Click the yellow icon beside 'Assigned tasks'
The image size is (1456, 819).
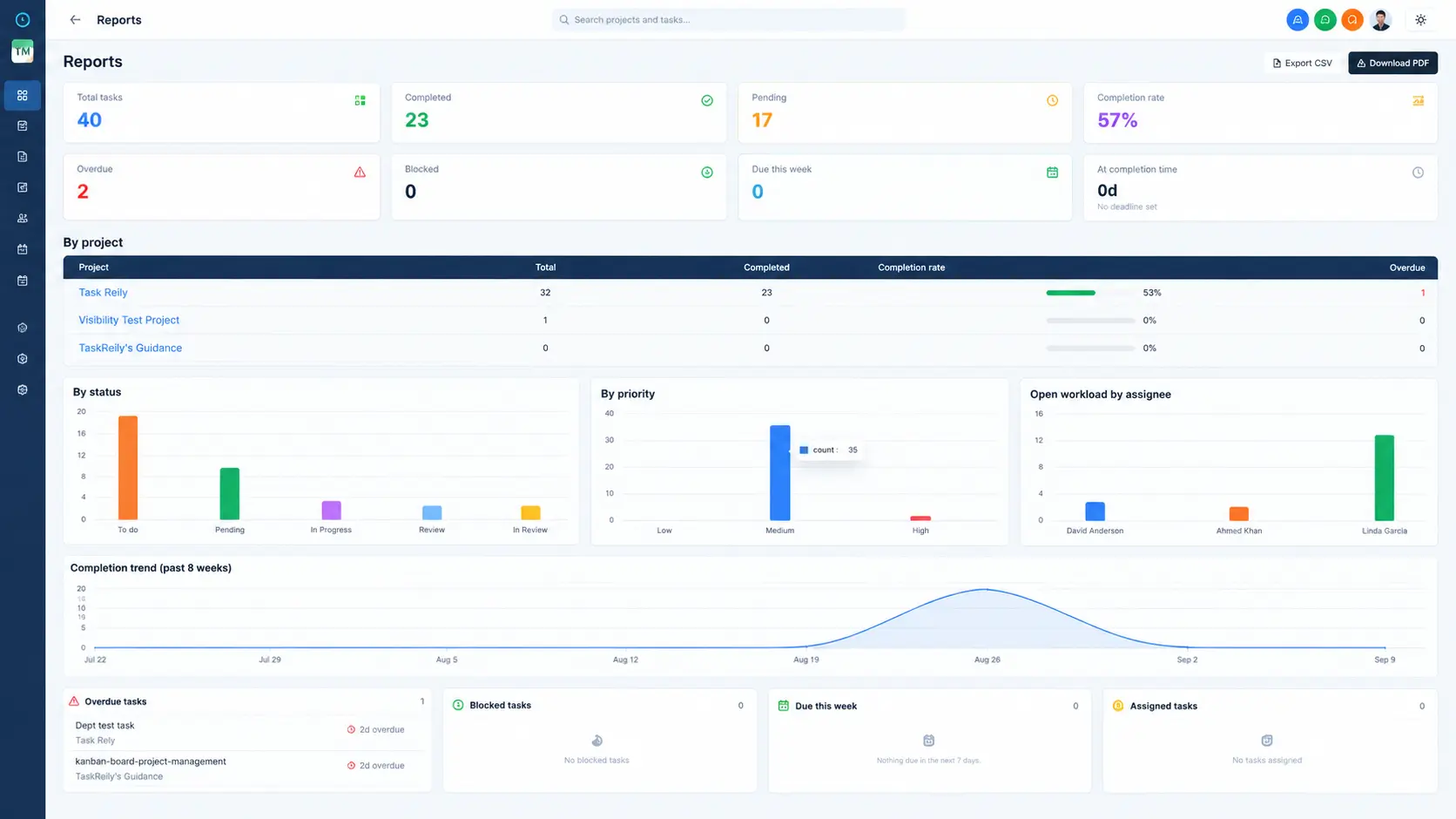(1118, 706)
